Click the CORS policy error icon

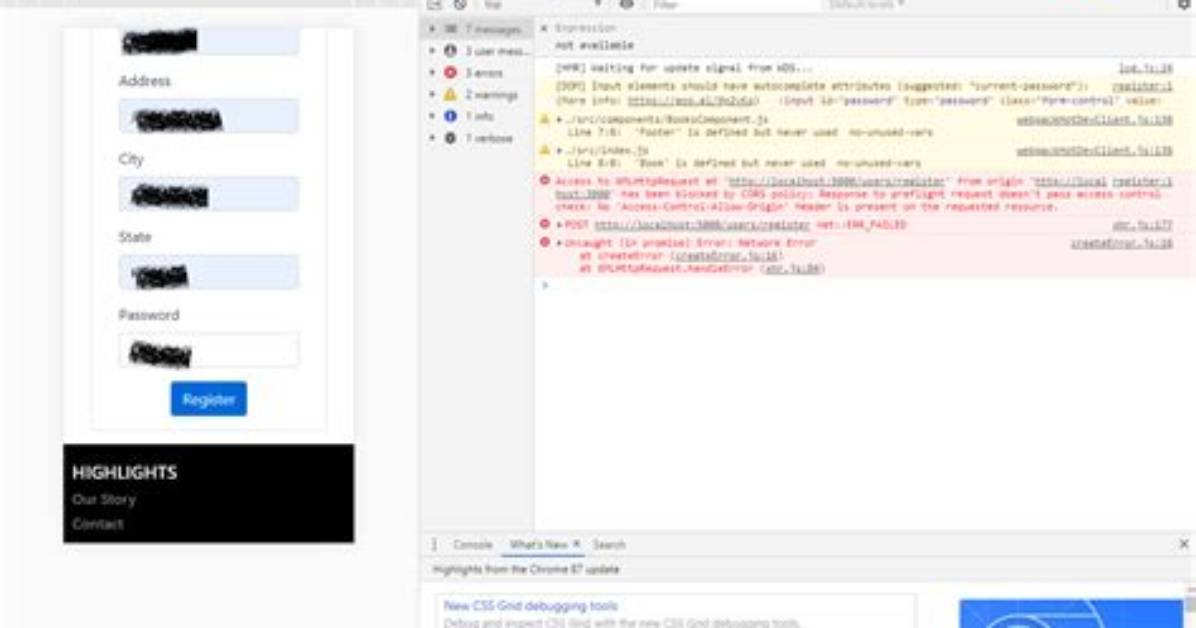[x=545, y=181]
